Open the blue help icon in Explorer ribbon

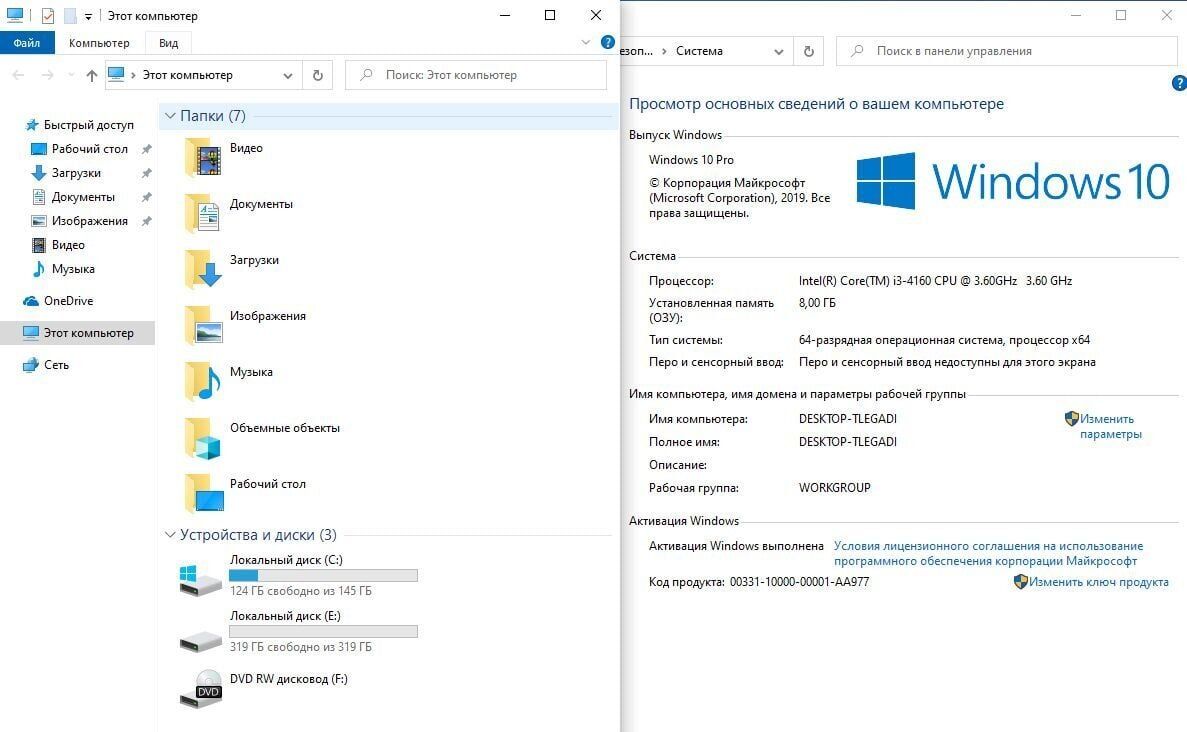click(607, 43)
